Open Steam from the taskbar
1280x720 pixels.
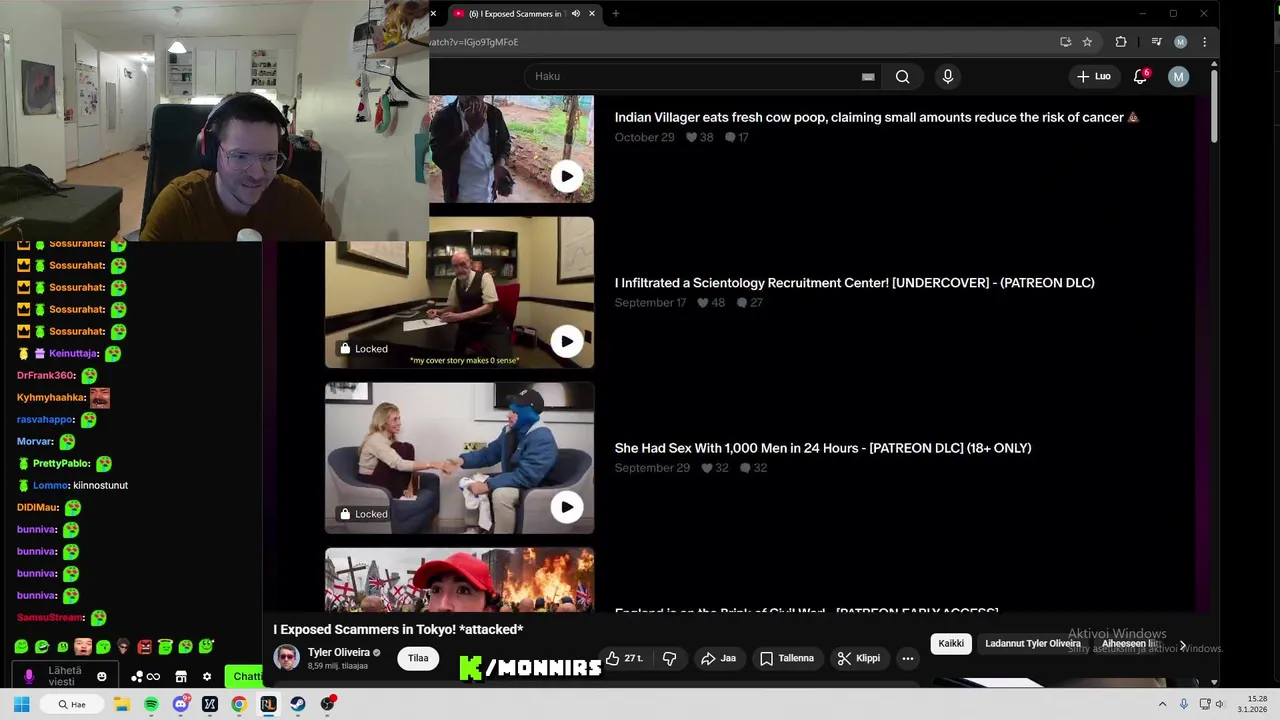click(x=297, y=704)
